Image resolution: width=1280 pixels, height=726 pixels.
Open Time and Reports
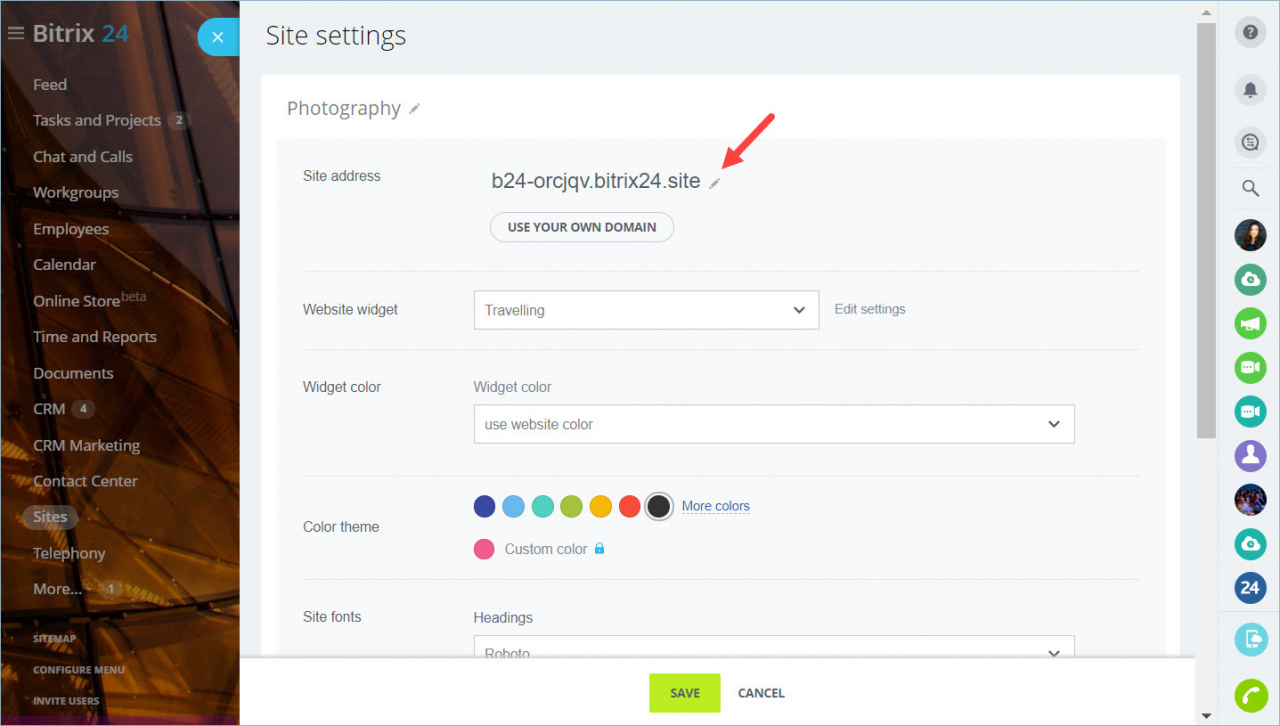pyautogui.click(x=95, y=337)
